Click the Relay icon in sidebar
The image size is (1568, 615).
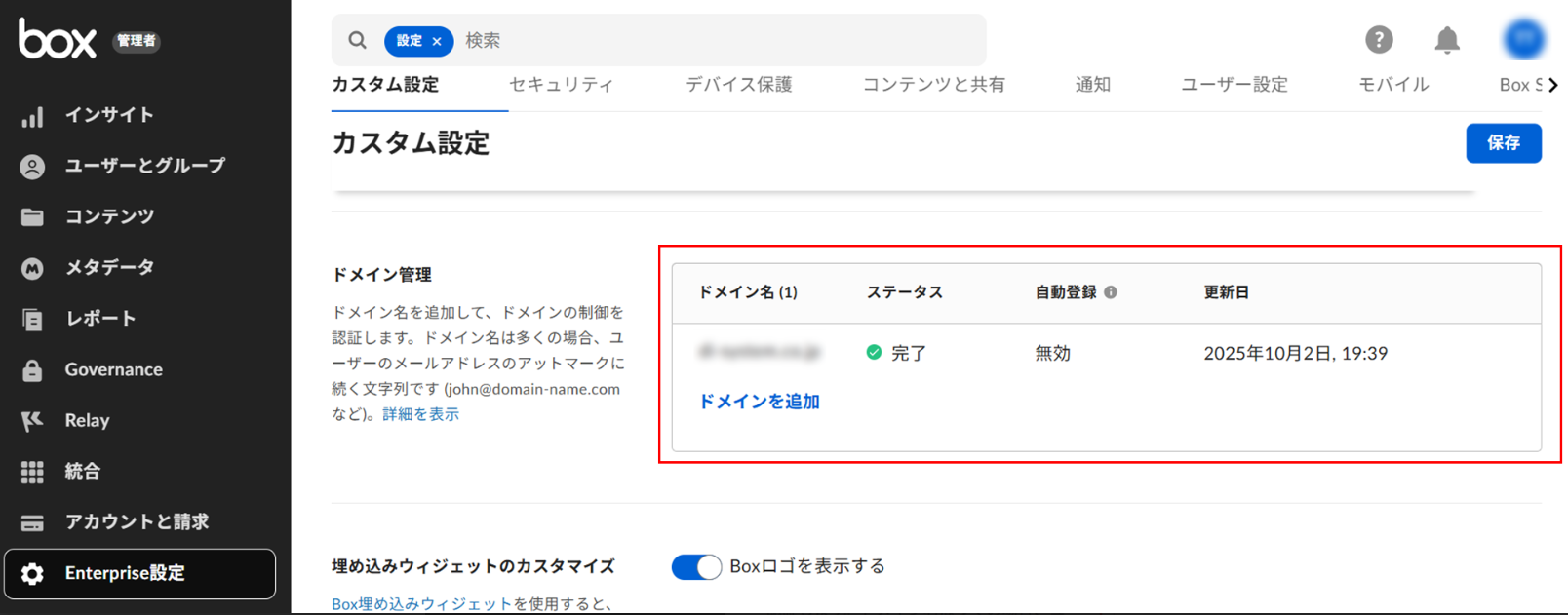pyautogui.click(x=32, y=421)
